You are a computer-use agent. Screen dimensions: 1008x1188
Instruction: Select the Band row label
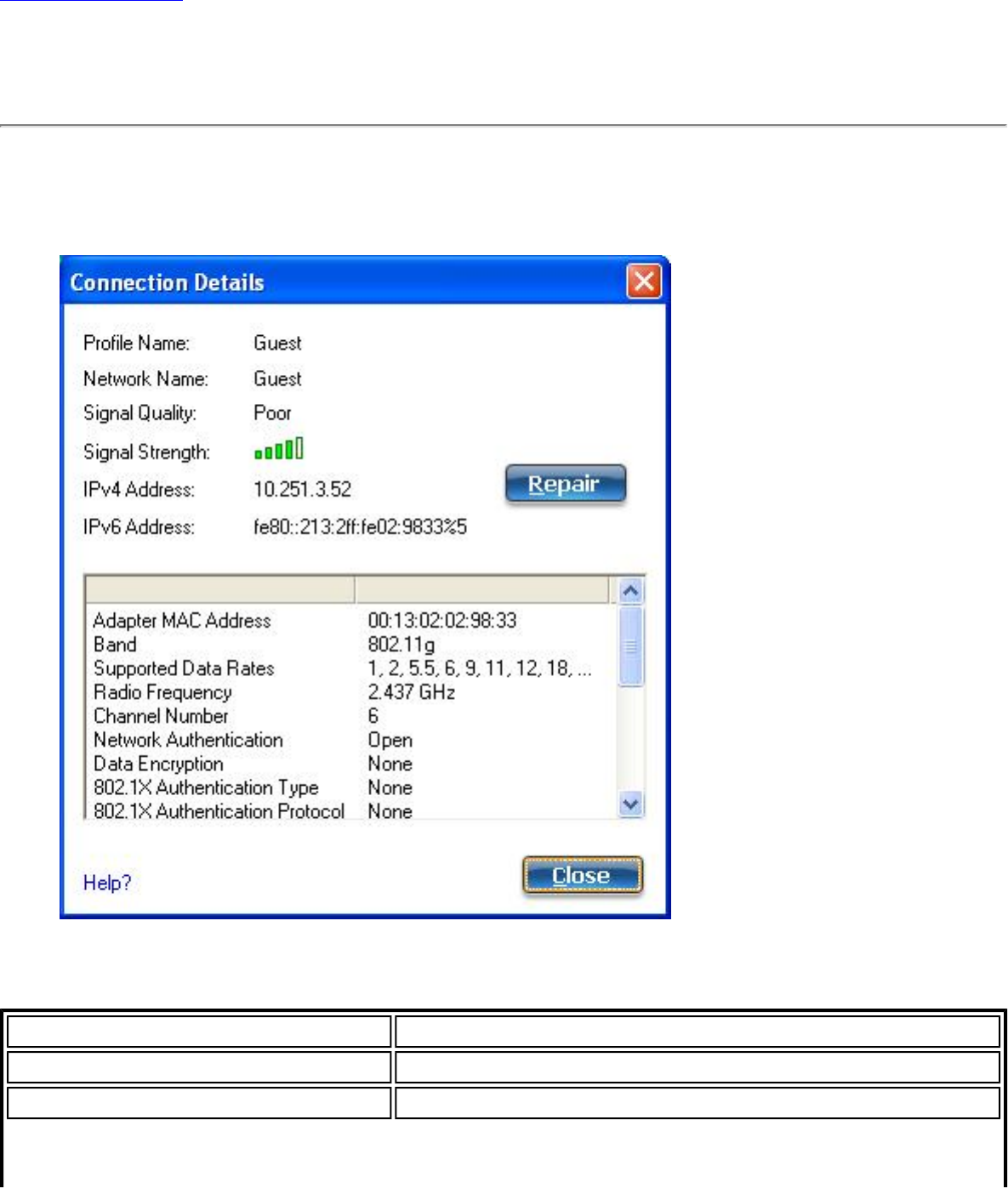click(x=115, y=645)
